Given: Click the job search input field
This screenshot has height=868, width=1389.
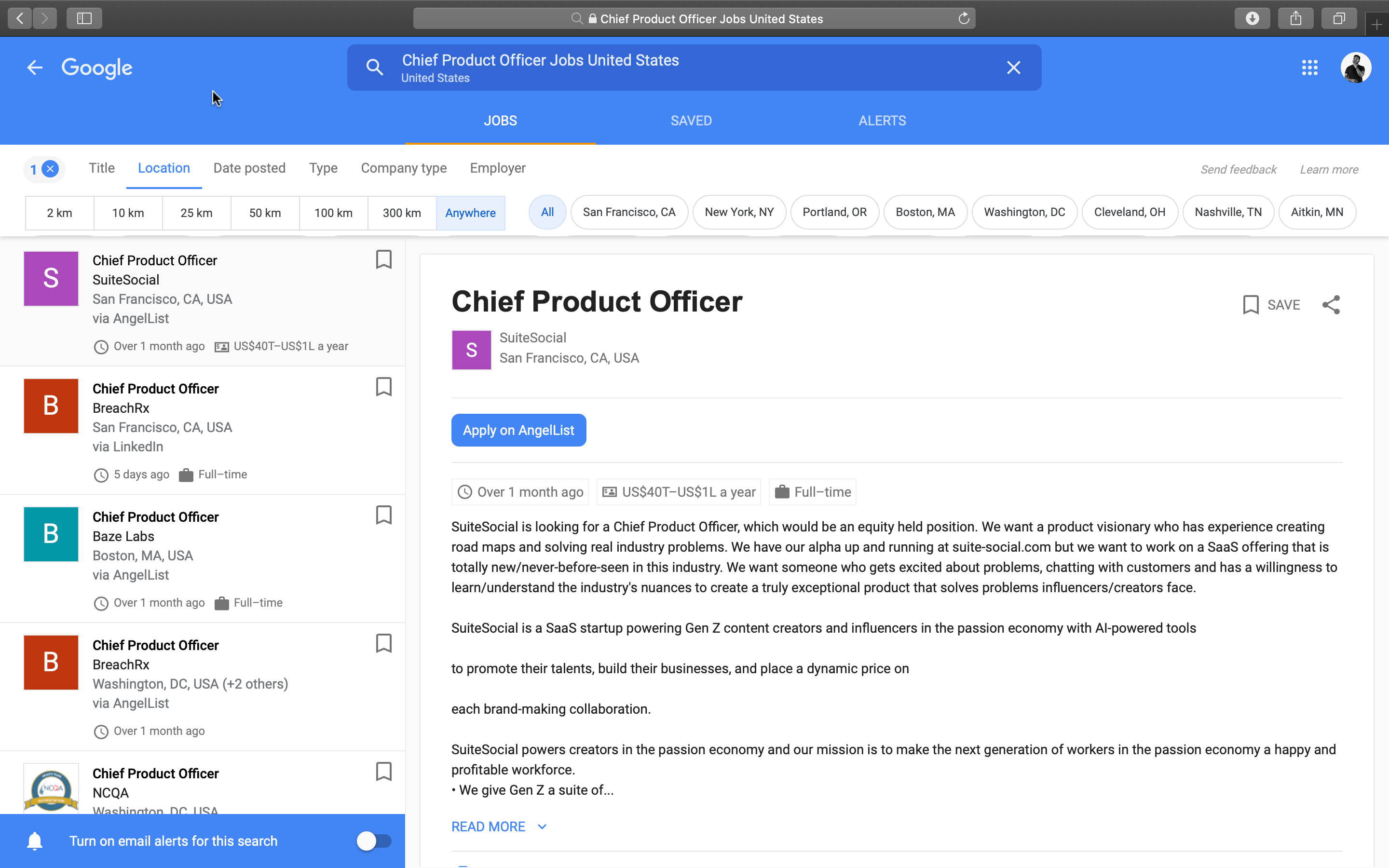Looking at the screenshot, I should [x=694, y=67].
